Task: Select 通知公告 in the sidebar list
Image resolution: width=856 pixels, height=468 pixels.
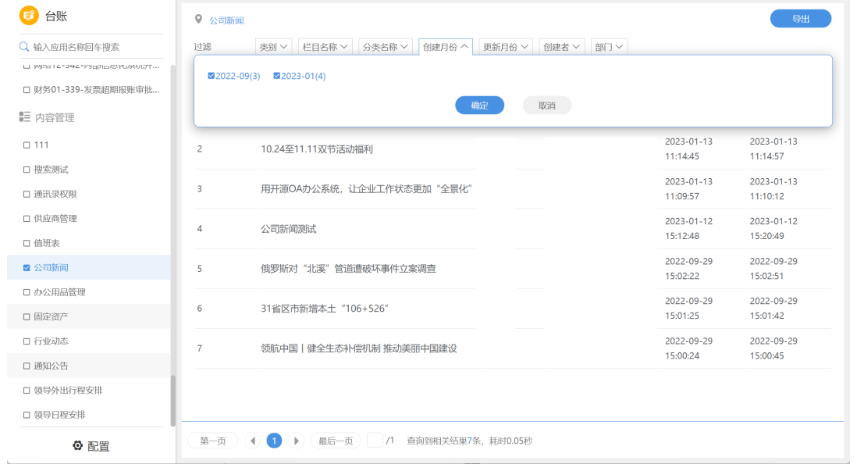Action: click(x=89, y=366)
